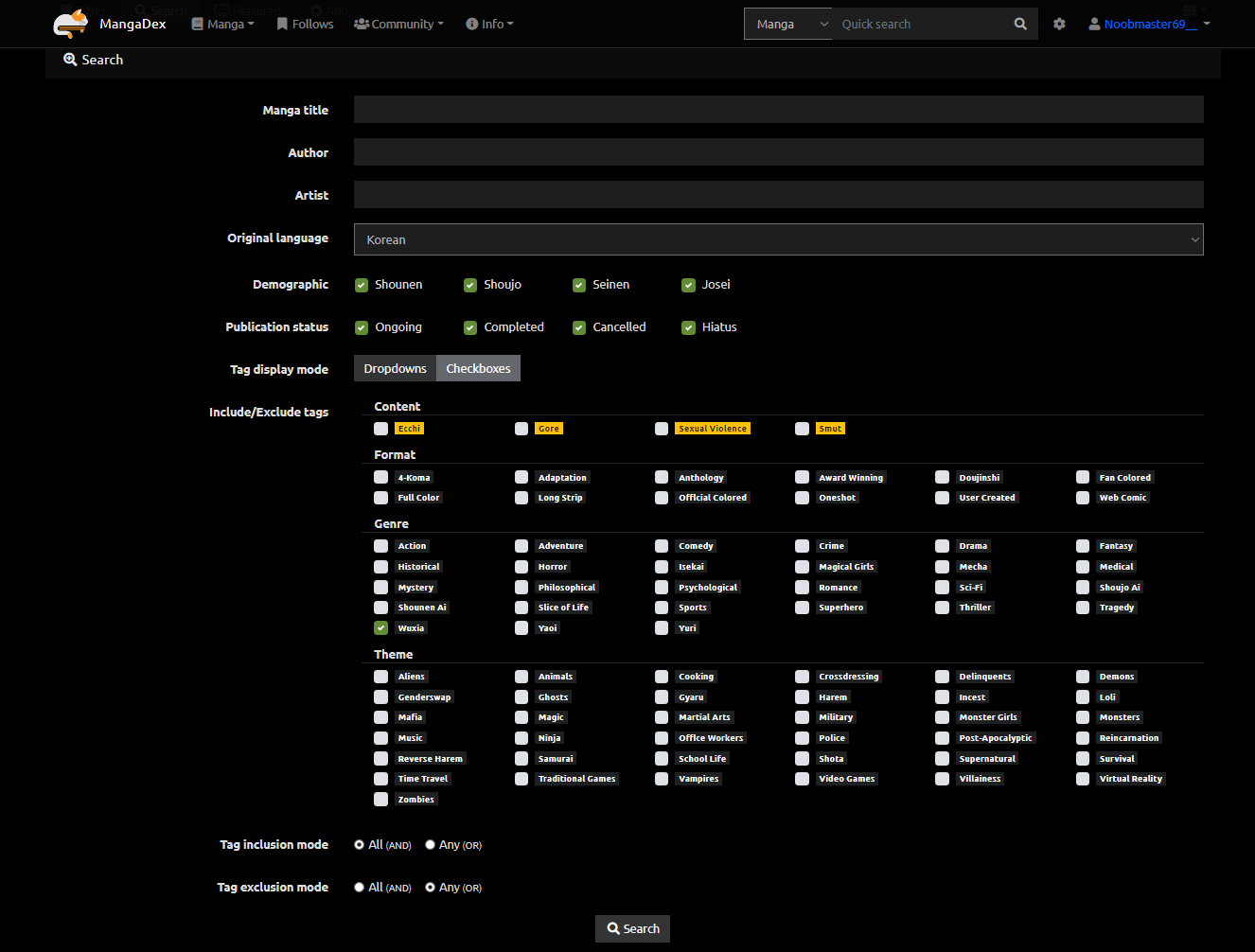
Task: Click the user profile avatar icon
Action: point(1095,24)
